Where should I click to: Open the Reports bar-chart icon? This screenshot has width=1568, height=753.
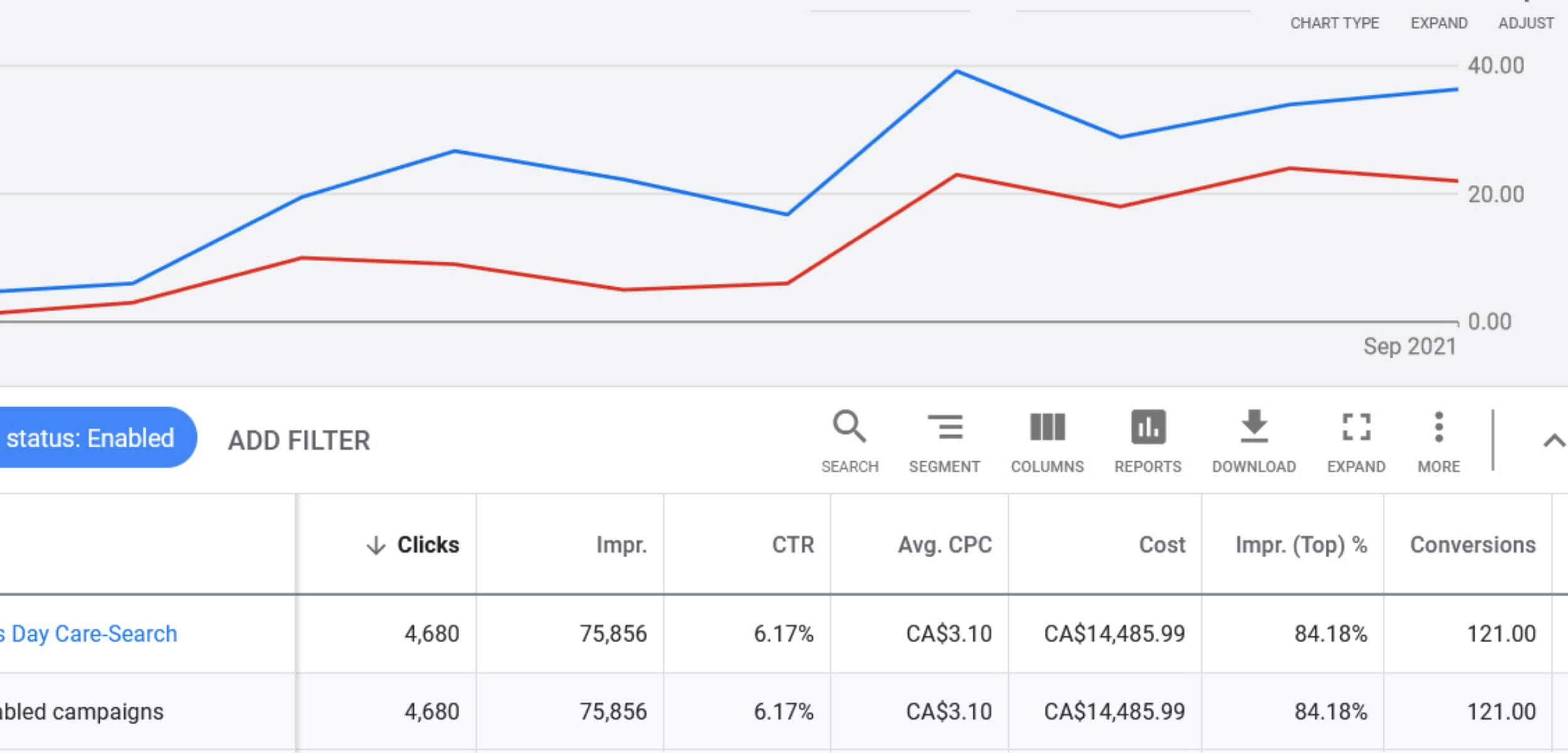point(1147,428)
